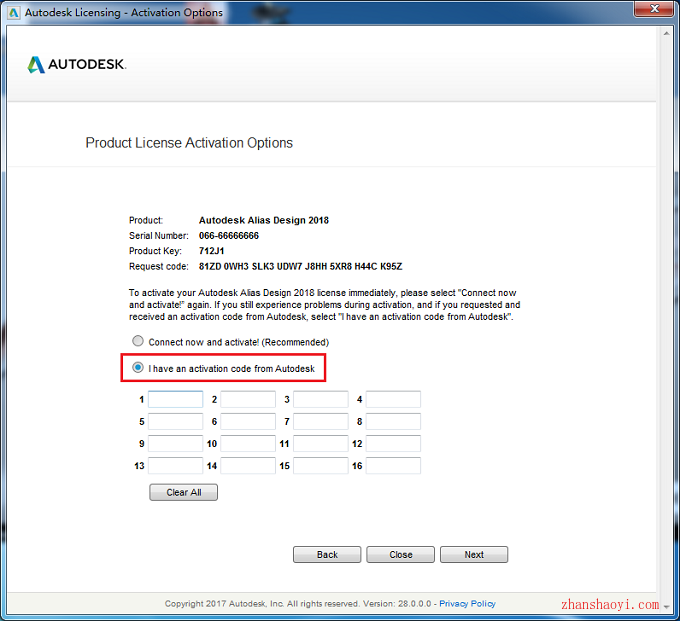Click serial number 066-66666666

click(x=229, y=235)
